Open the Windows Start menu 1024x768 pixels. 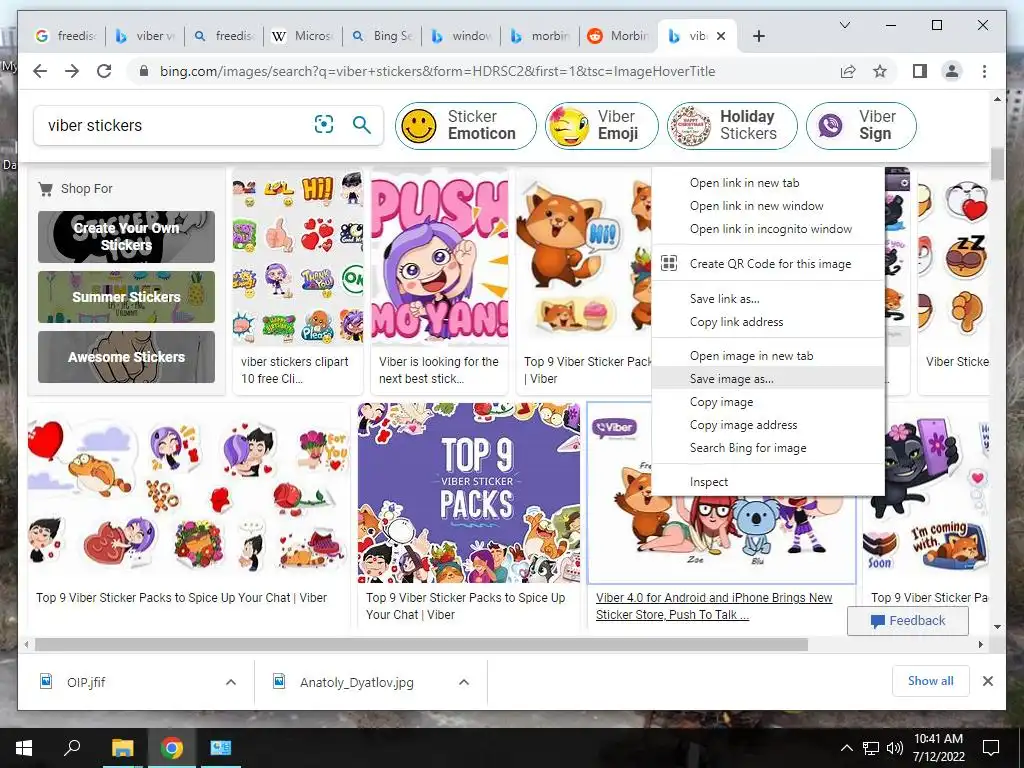pos(24,748)
